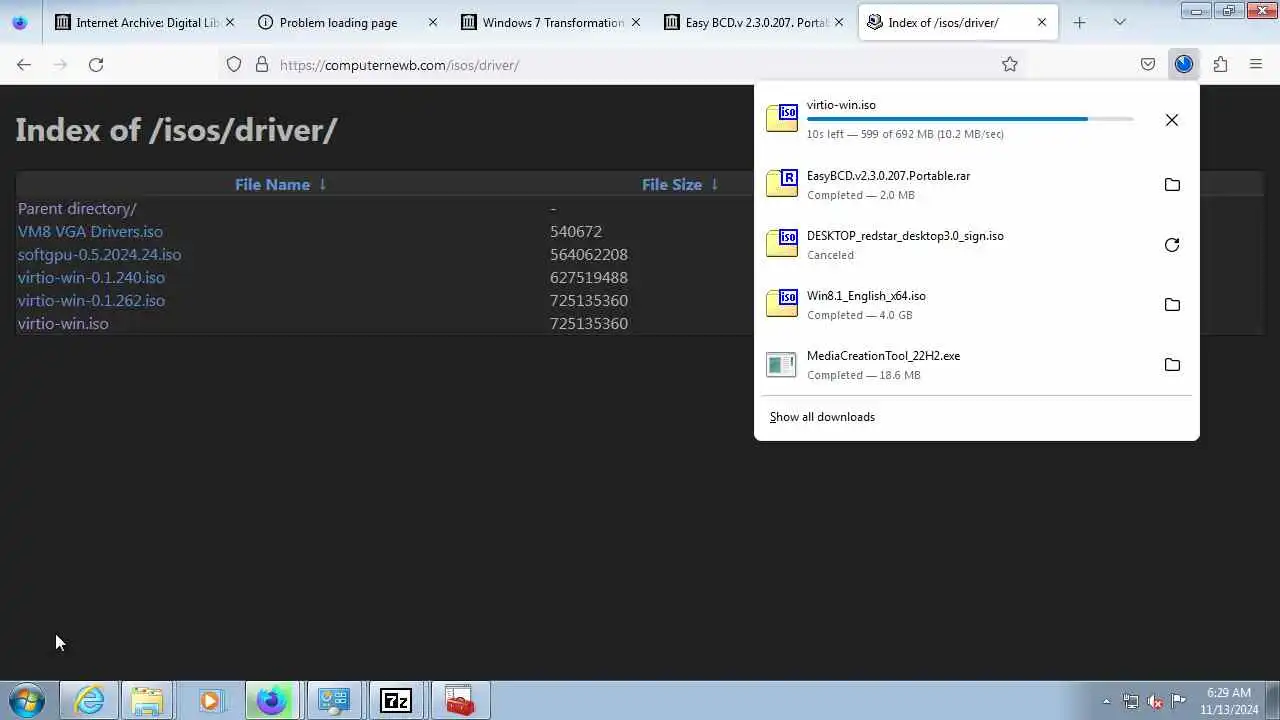Image resolution: width=1280 pixels, height=720 pixels.
Task: Cancel the virtio-win.iso download
Action: (x=1172, y=120)
